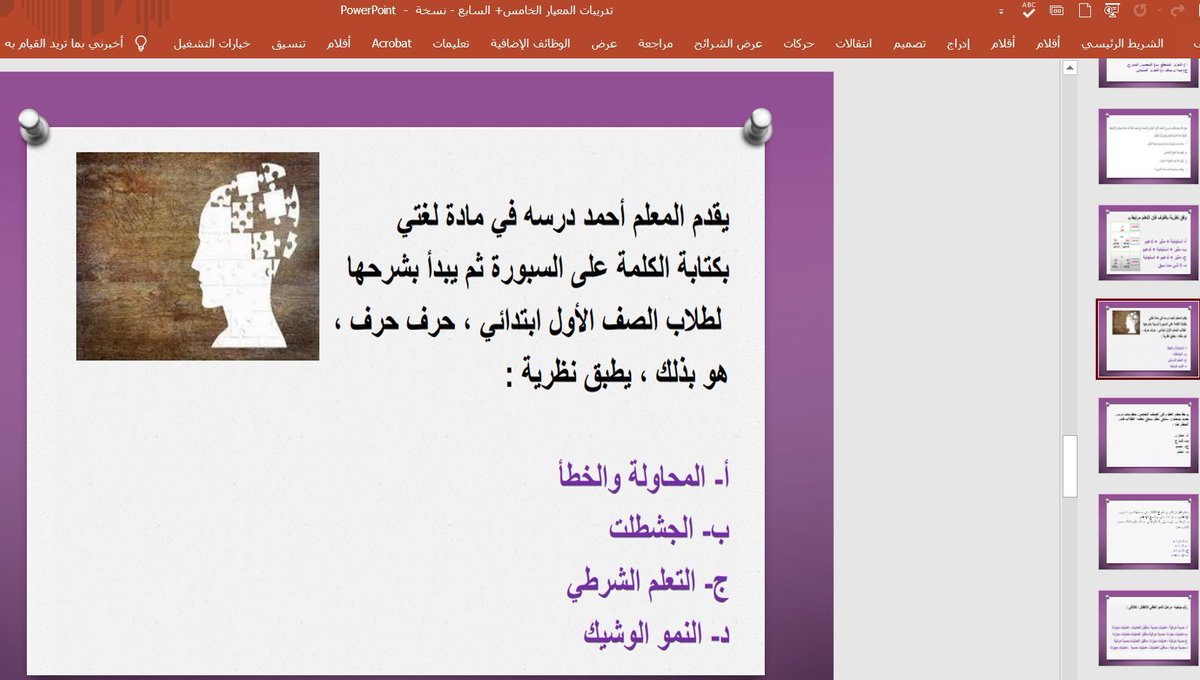Open the تصميم (Design) ribbon tab
1200x680 pixels.
pos(909,44)
